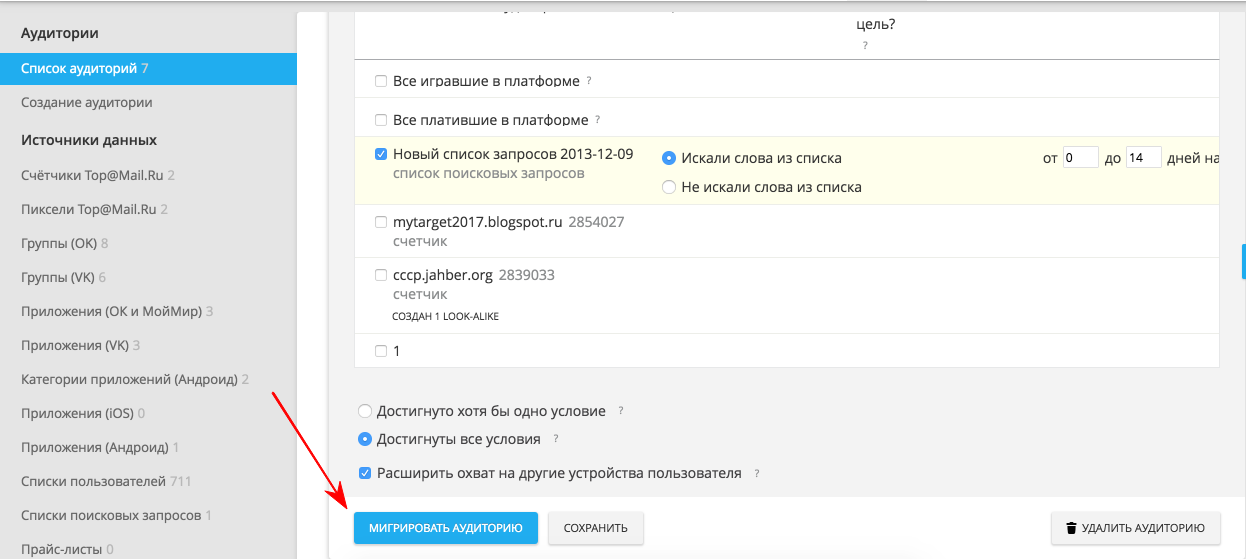Select Не искали слова из списка
This screenshot has width=1246, height=559.
tap(669, 187)
